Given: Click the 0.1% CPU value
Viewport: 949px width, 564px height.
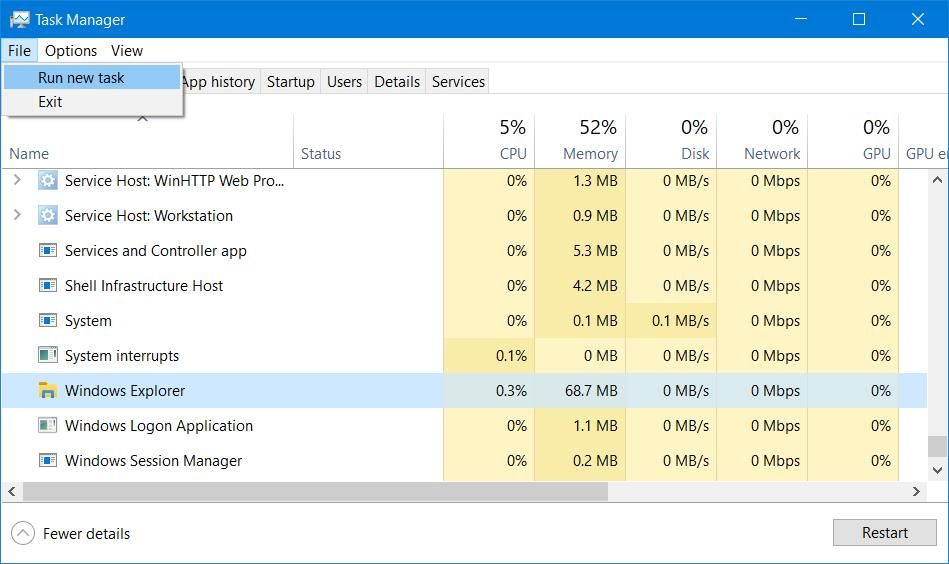Looking at the screenshot, I should (x=511, y=356).
